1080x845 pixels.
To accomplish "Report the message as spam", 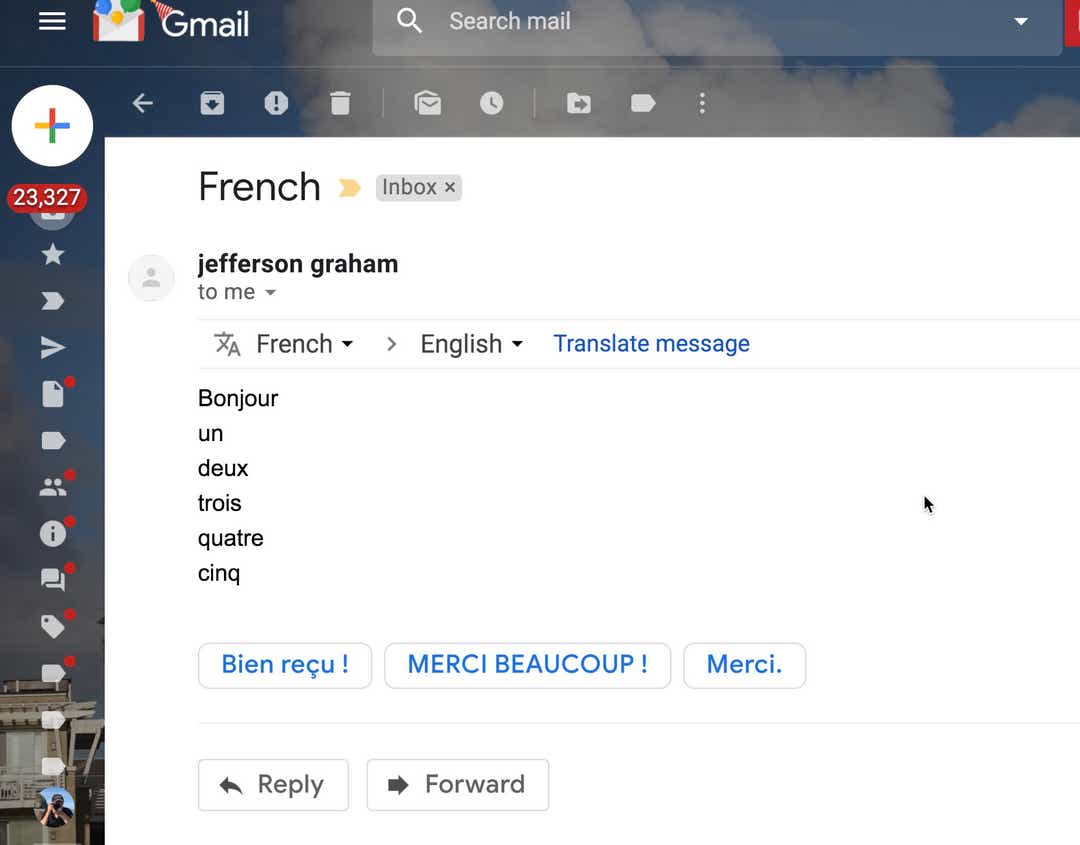I will coord(276,103).
